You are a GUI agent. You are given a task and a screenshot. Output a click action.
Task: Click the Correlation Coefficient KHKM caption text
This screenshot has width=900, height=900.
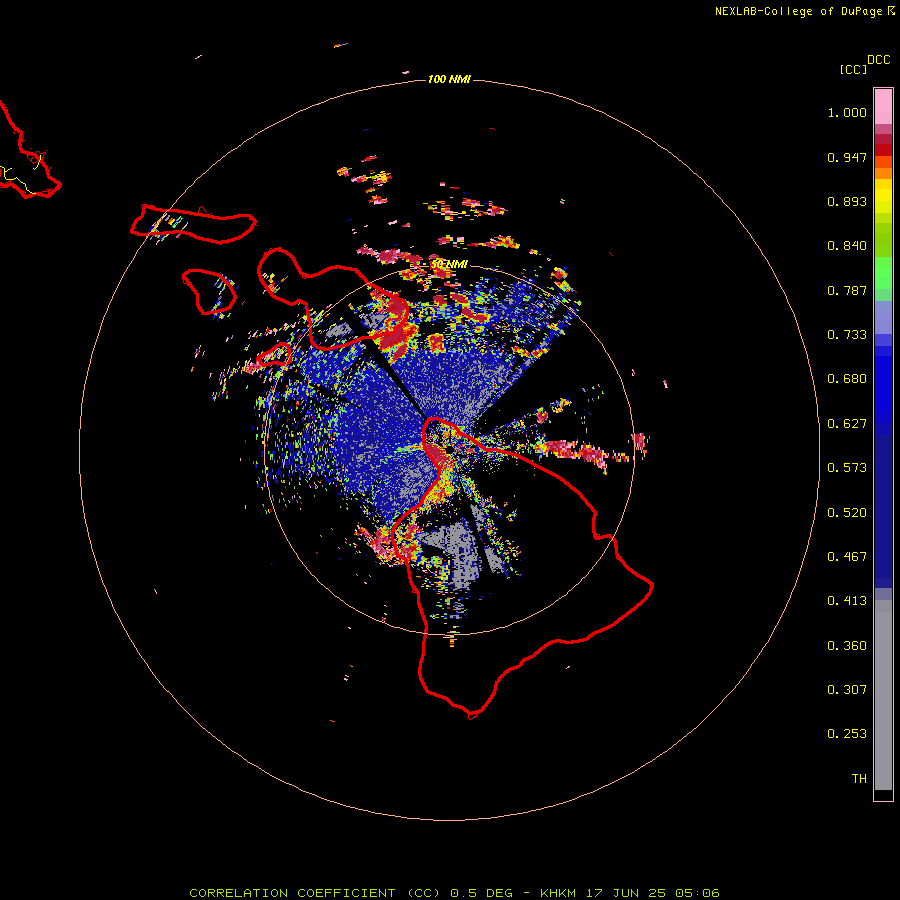tap(454, 893)
